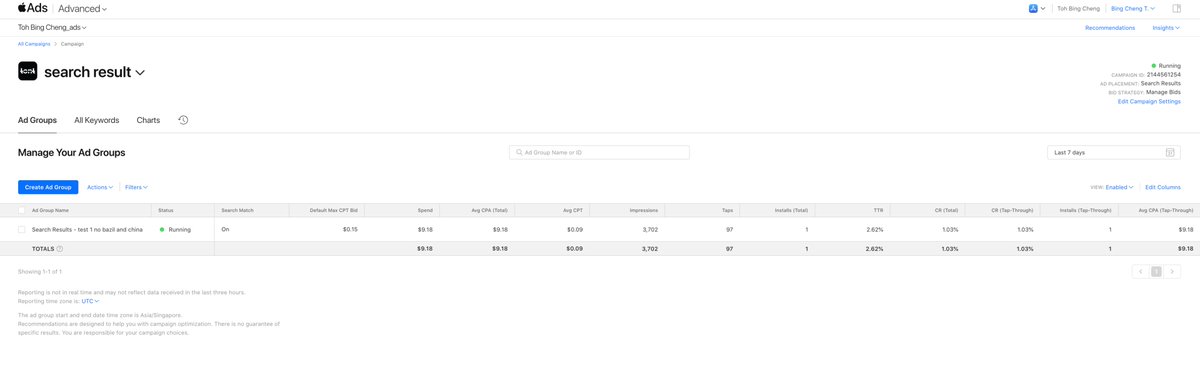This screenshot has width=1200, height=391.
Task: Click the App Store app icon
Action: pyautogui.click(x=1034, y=8)
